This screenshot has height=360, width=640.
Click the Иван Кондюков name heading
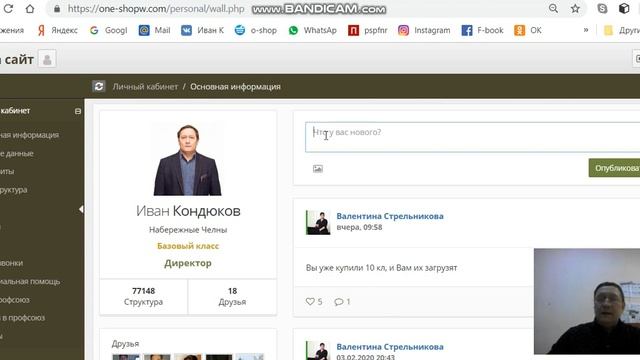click(188, 211)
